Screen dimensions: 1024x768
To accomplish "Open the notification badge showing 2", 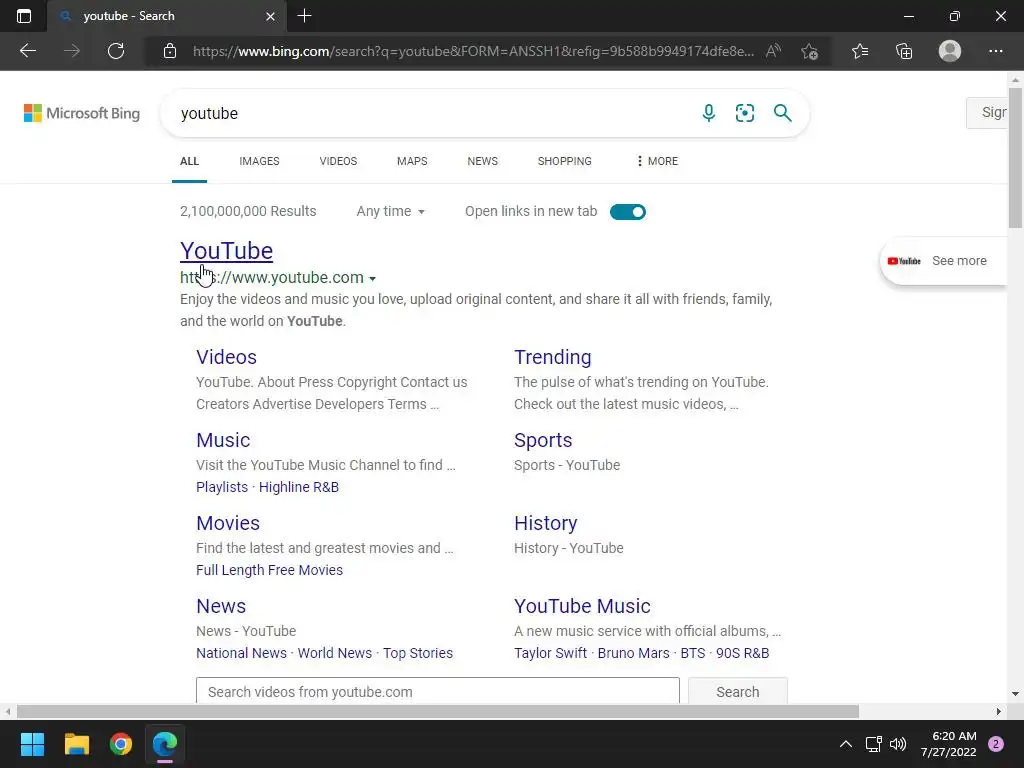I will tap(996, 744).
